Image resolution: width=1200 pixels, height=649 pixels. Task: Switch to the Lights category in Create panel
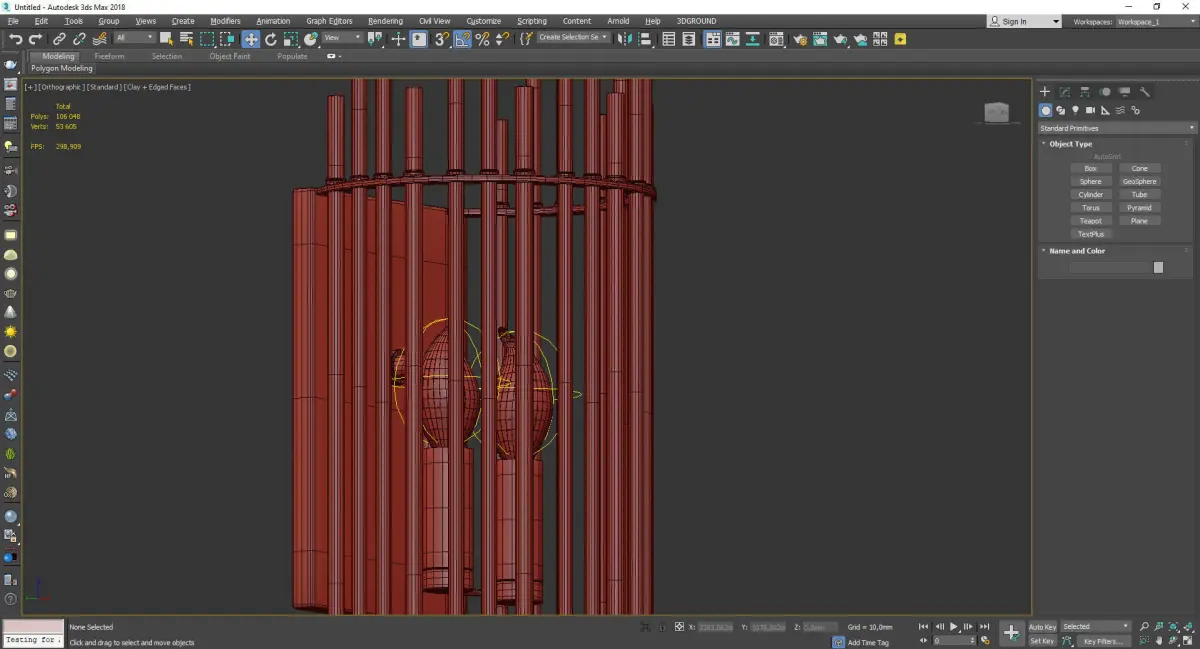click(x=1075, y=110)
